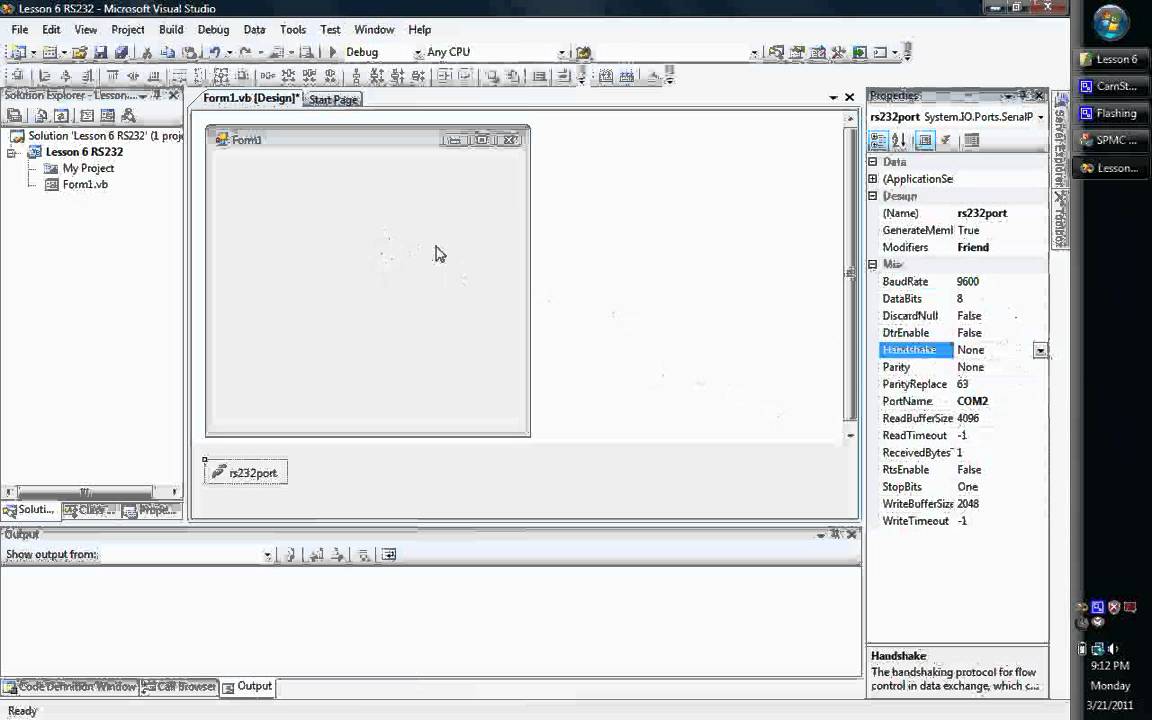Toggle Word Wrap in Output toolbar
Image resolution: width=1152 pixels, height=720 pixels.
point(389,555)
